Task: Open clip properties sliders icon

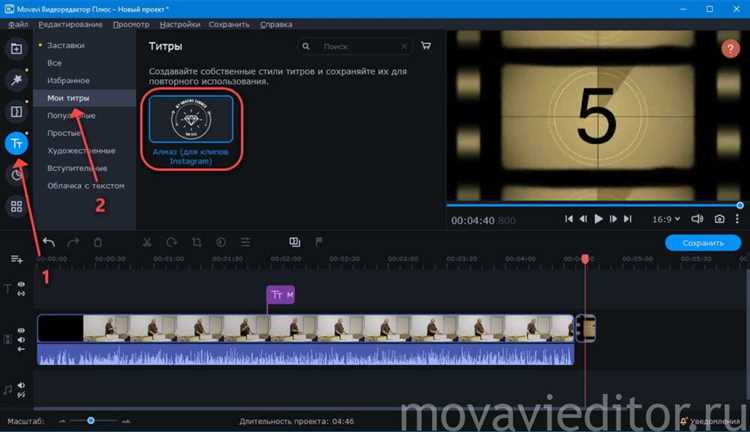Action: (245, 243)
